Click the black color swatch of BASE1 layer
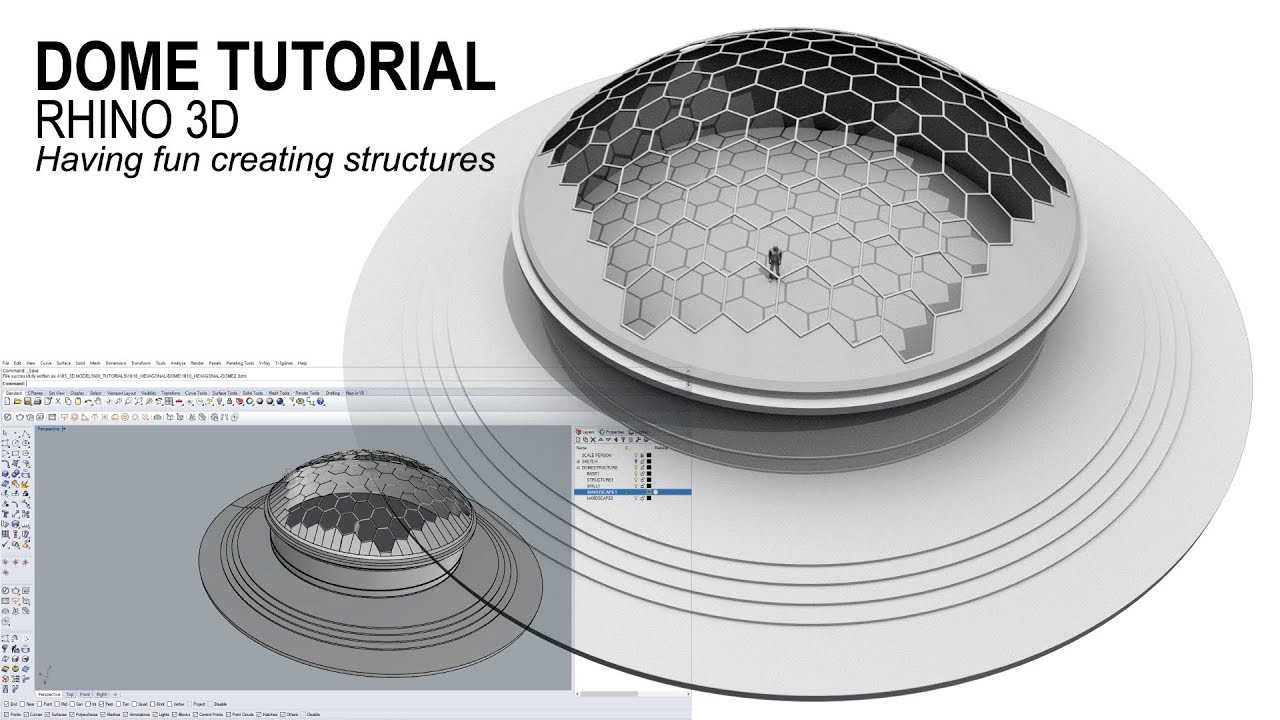 click(649, 474)
